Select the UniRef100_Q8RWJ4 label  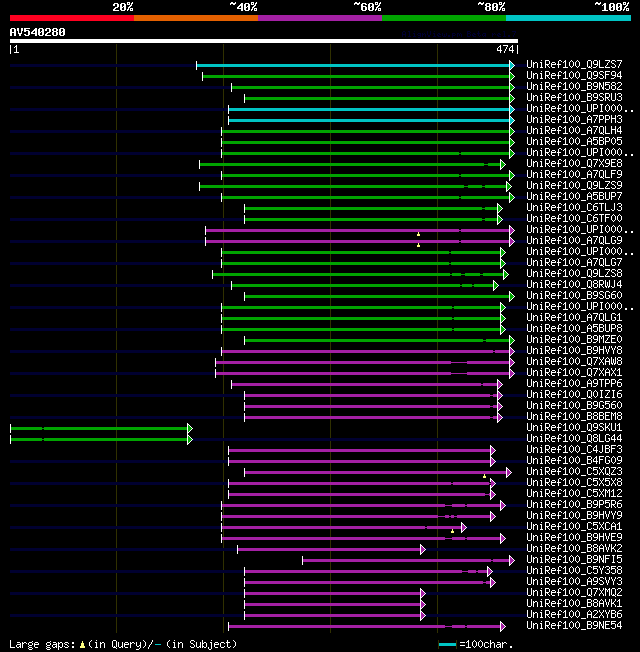(574, 285)
